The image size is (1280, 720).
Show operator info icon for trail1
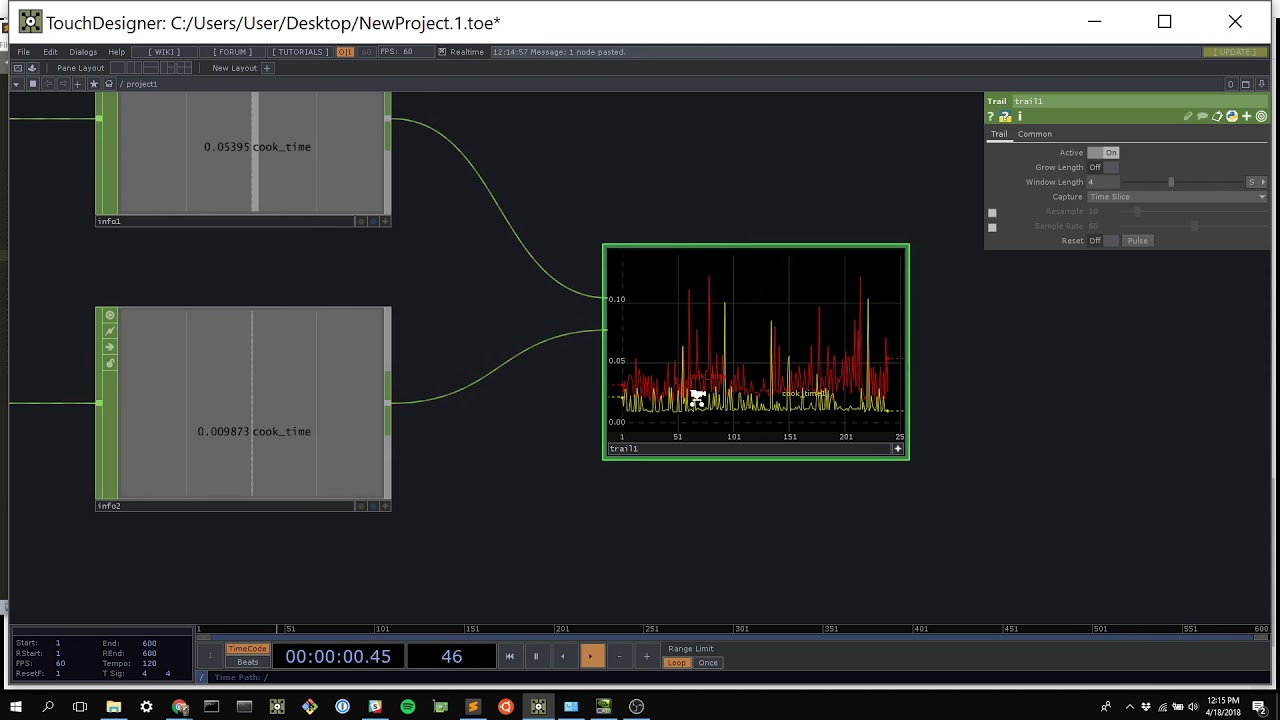click(1020, 116)
